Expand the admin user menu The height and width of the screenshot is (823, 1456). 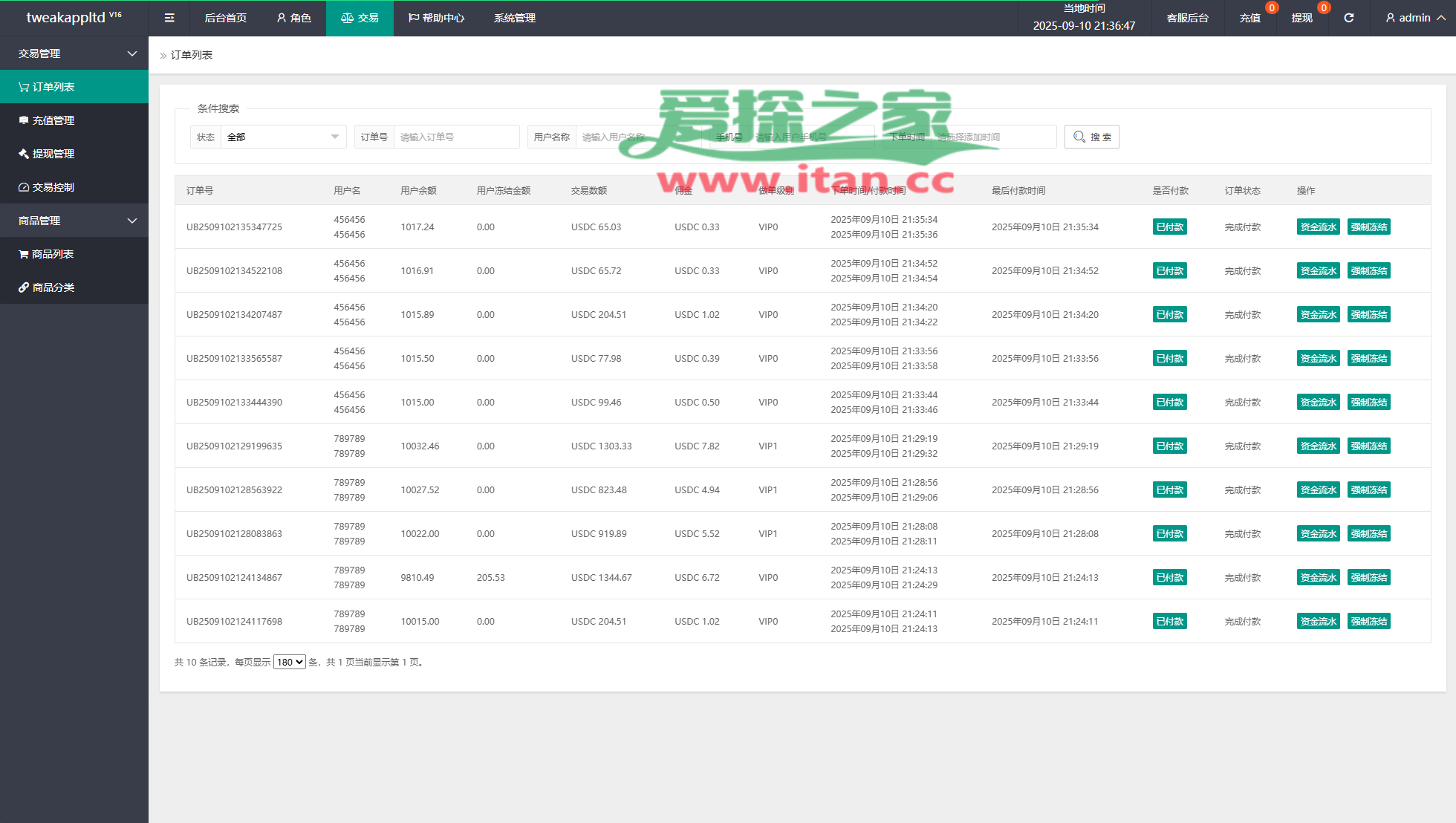coord(1414,18)
